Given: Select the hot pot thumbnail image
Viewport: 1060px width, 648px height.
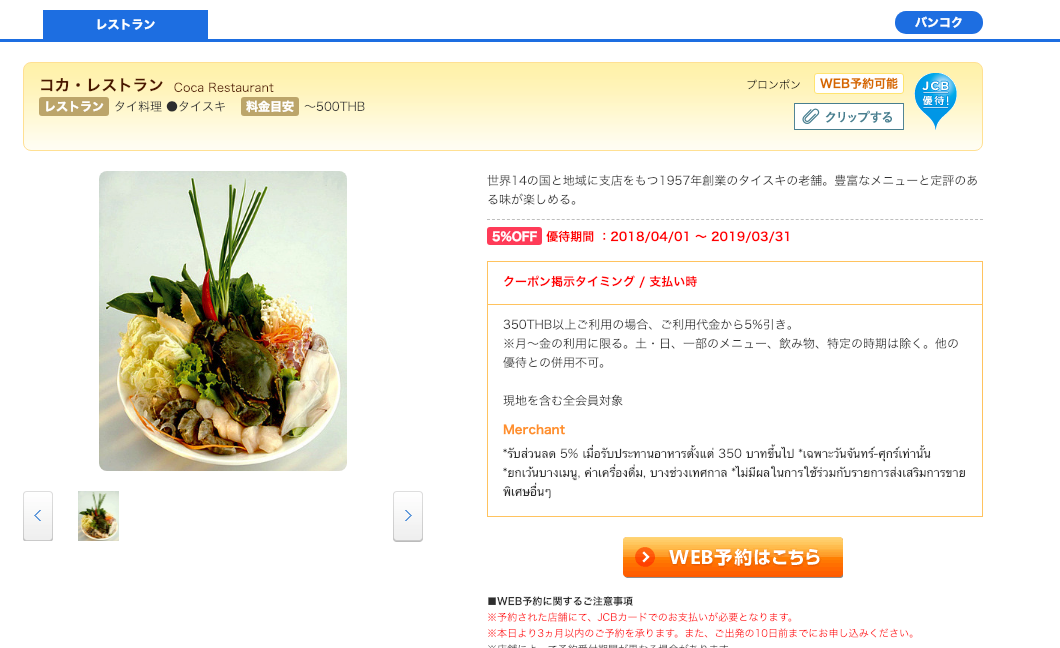Looking at the screenshot, I should click(99, 516).
